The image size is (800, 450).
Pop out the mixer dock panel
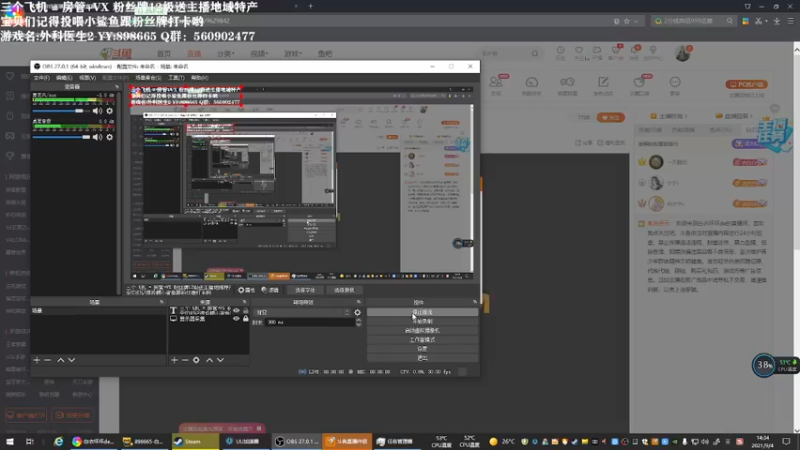tap(117, 87)
